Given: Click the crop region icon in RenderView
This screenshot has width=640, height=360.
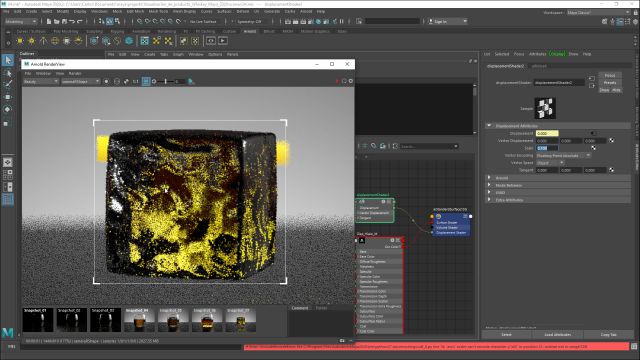Looking at the screenshot, I should [126, 82].
